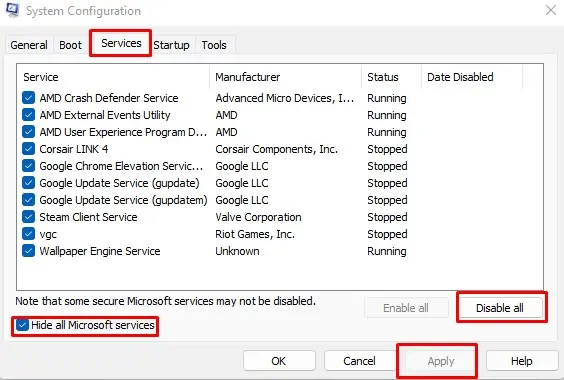Select the AMD Crash Defender Service row
Image resolution: width=564 pixels, height=380 pixels.
109,98
